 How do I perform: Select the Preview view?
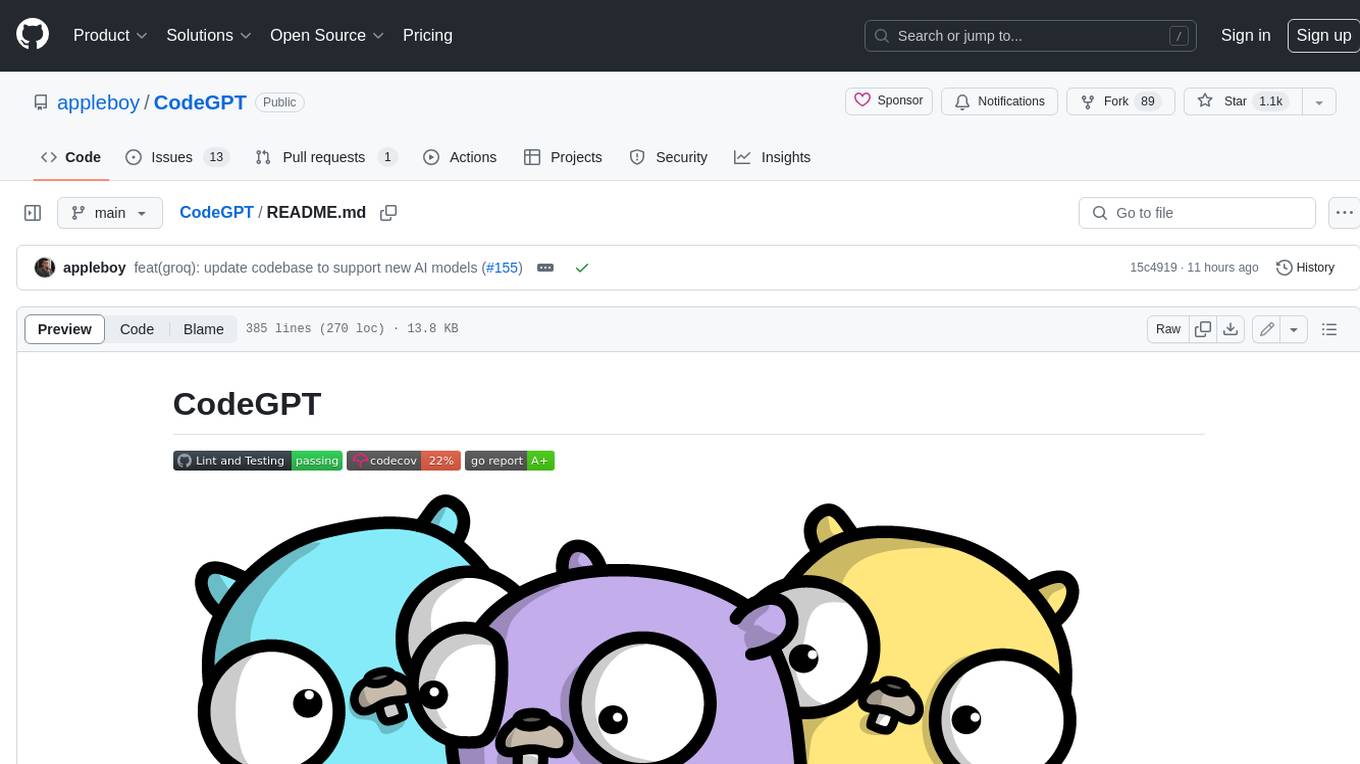65,329
